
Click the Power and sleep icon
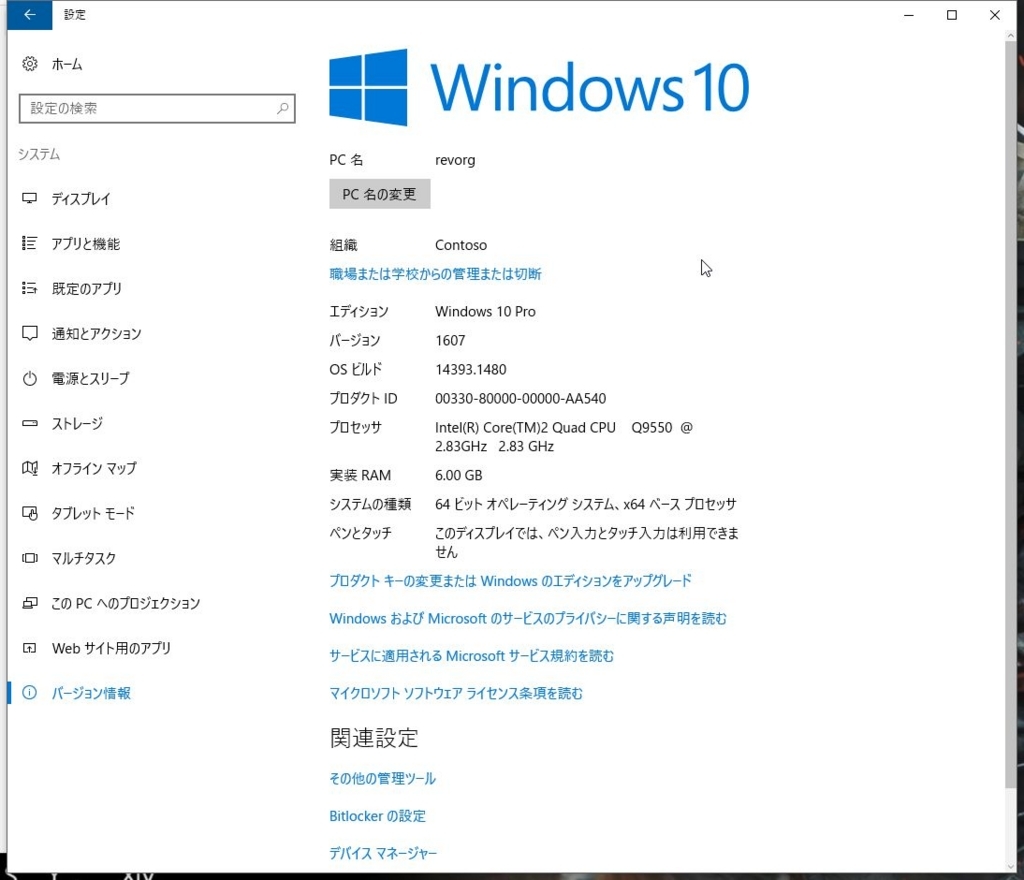coord(29,378)
